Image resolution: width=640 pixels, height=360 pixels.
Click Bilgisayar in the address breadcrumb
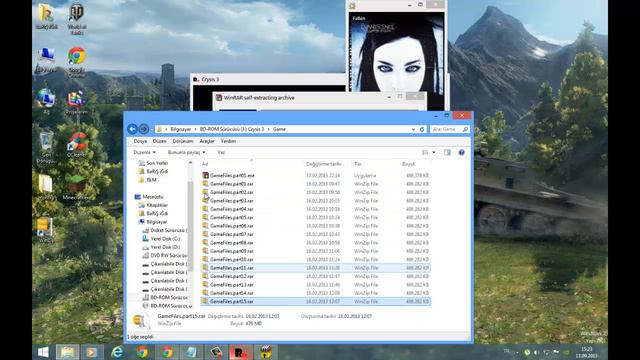pyautogui.click(x=180, y=129)
